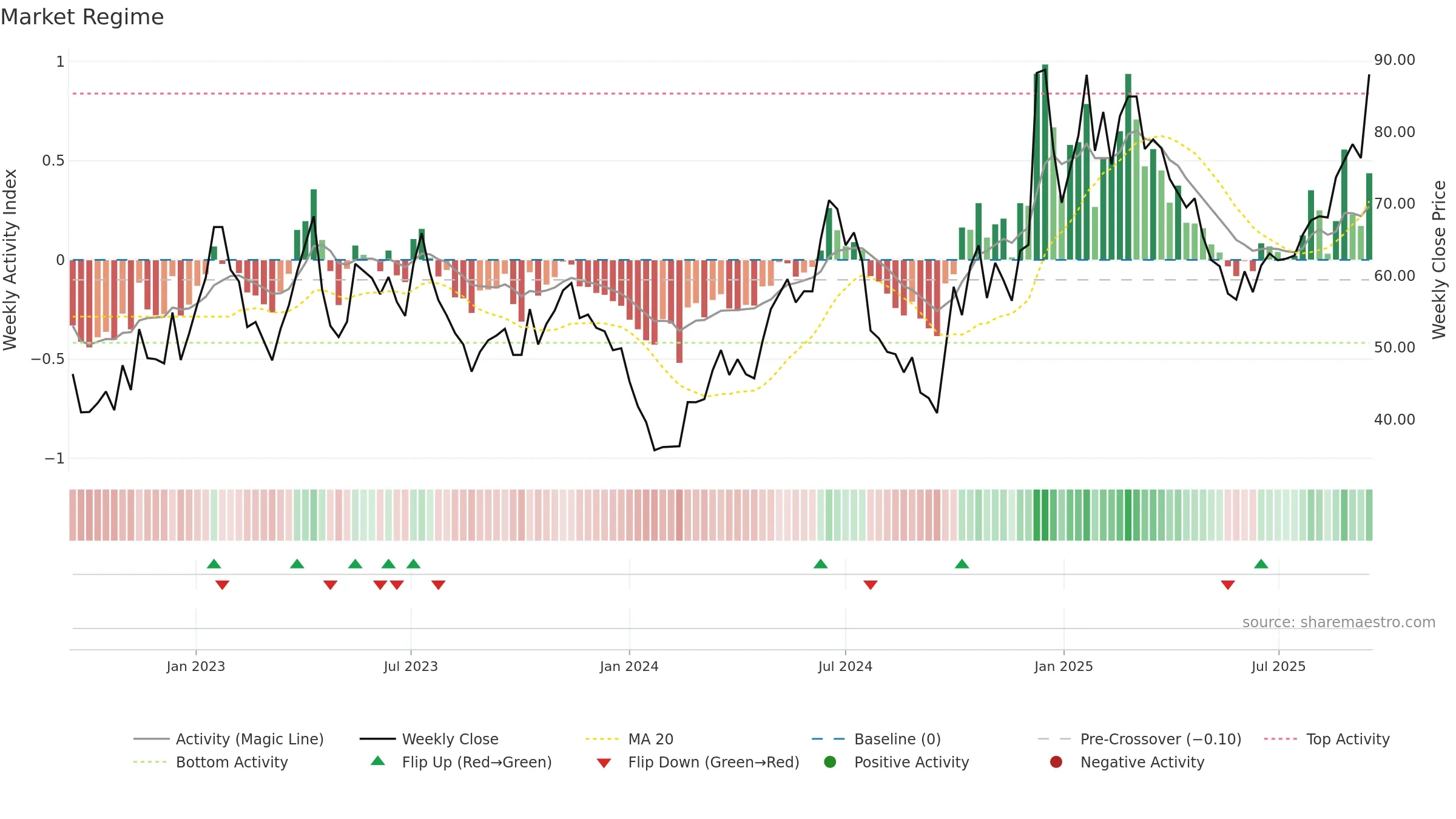
Task: Click the 0.5 activity index axis label
Action: (x=53, y=161)
